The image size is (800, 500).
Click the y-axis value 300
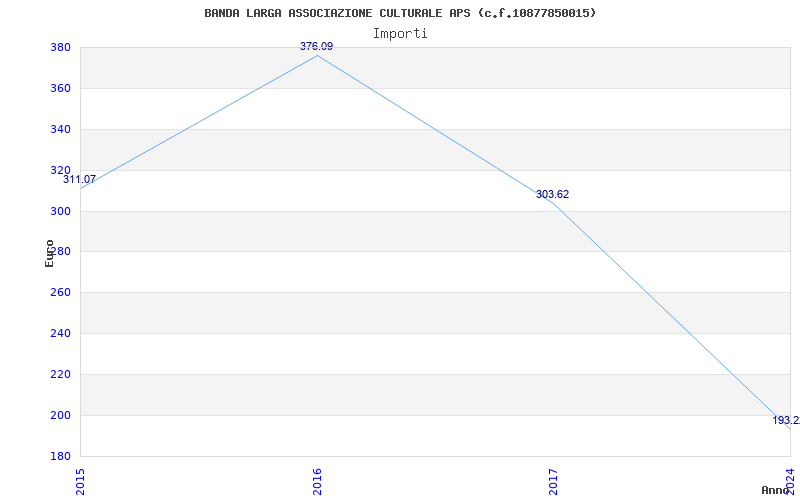coord(60,211)
